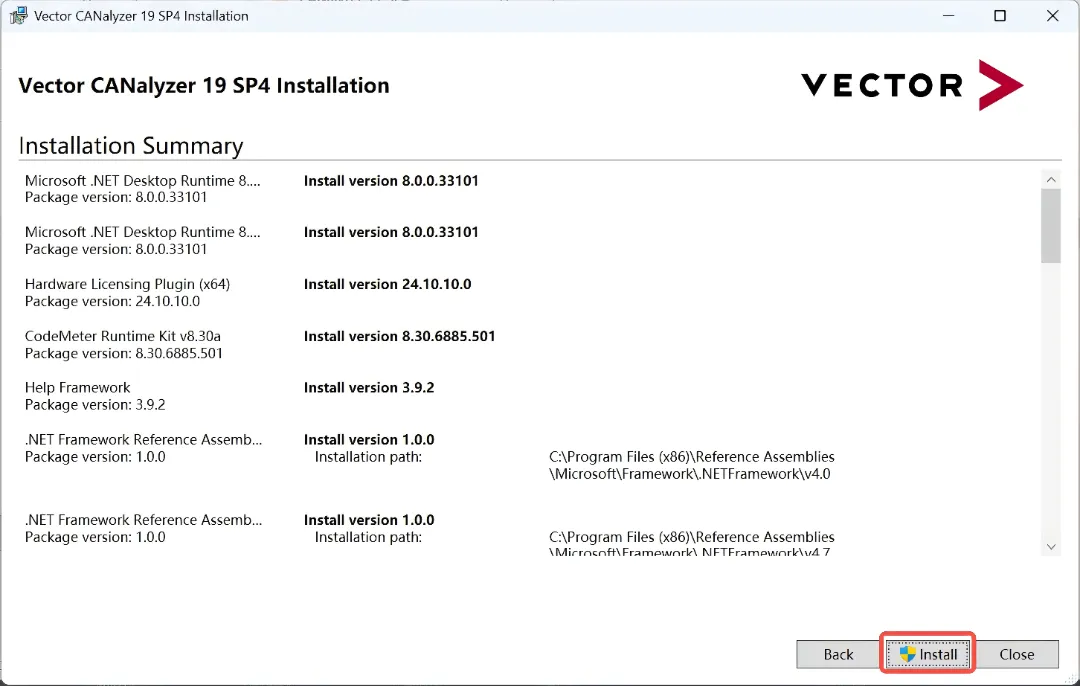Click 'Package version: 3.9.2' text
The height and width of the screenshot is (686, 1080).
(95, 404)
